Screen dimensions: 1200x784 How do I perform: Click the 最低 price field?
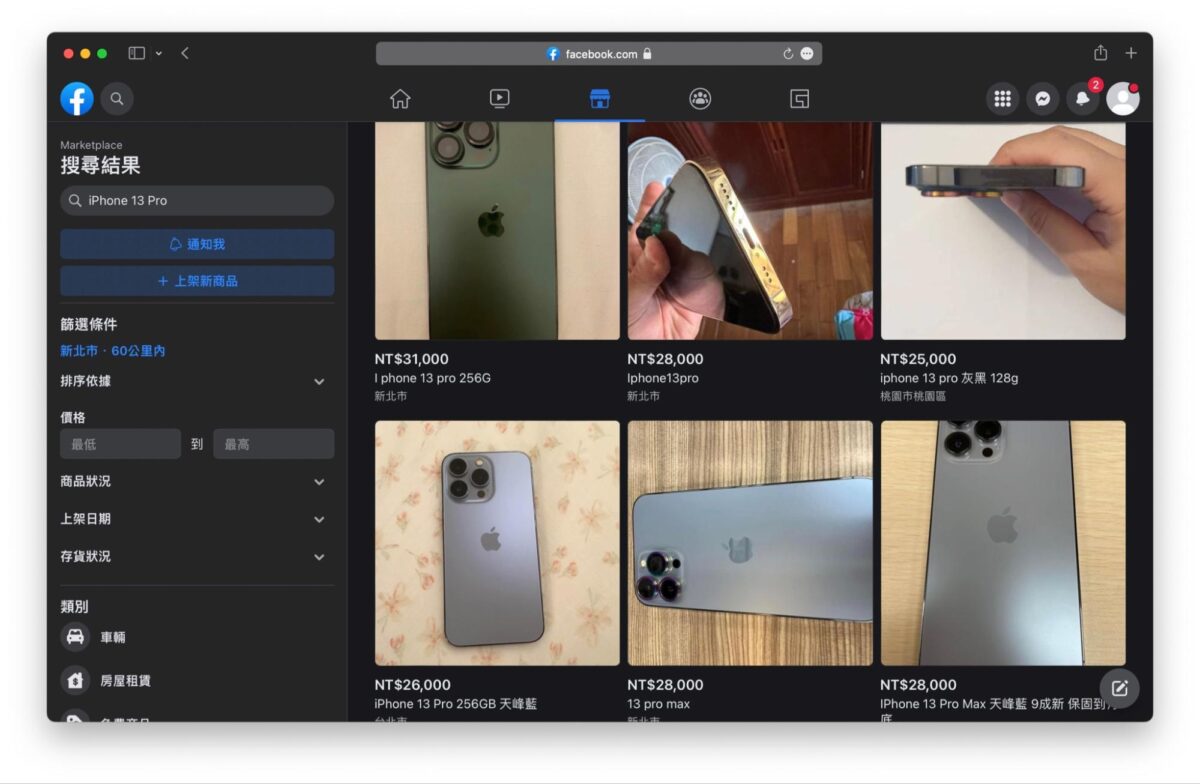[x=120, y=444]
